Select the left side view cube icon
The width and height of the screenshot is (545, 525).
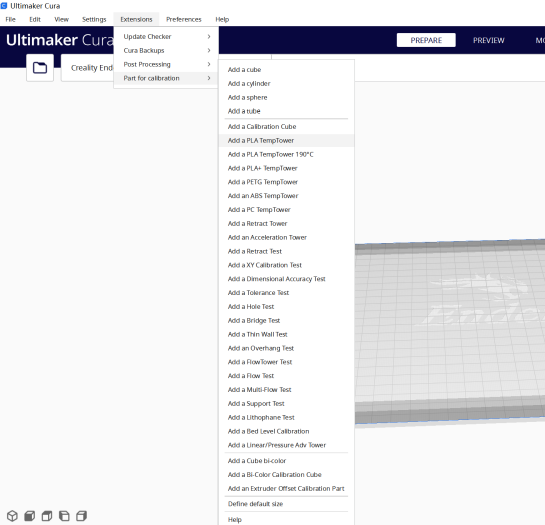click(64, 516)
